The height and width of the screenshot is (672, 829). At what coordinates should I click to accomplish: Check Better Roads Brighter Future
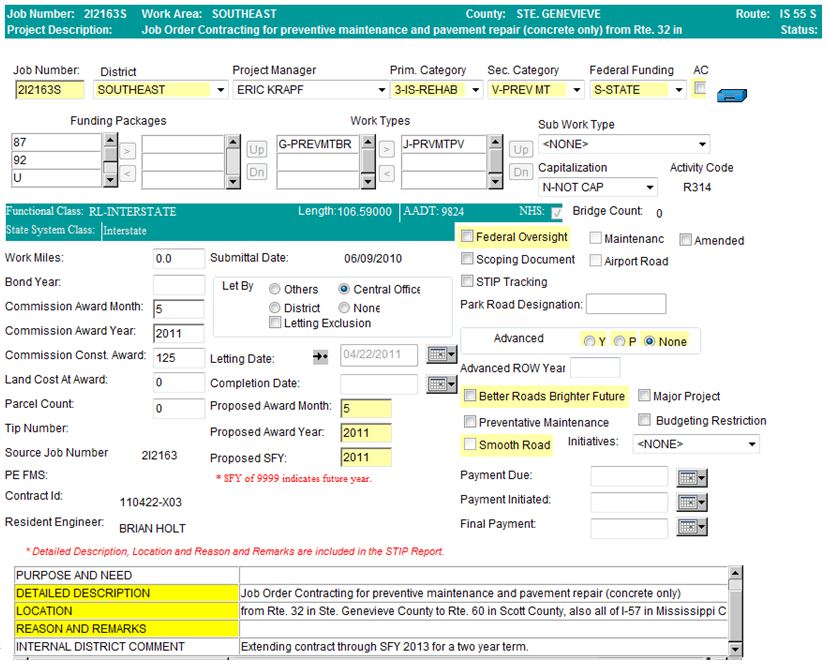[469, 395]
